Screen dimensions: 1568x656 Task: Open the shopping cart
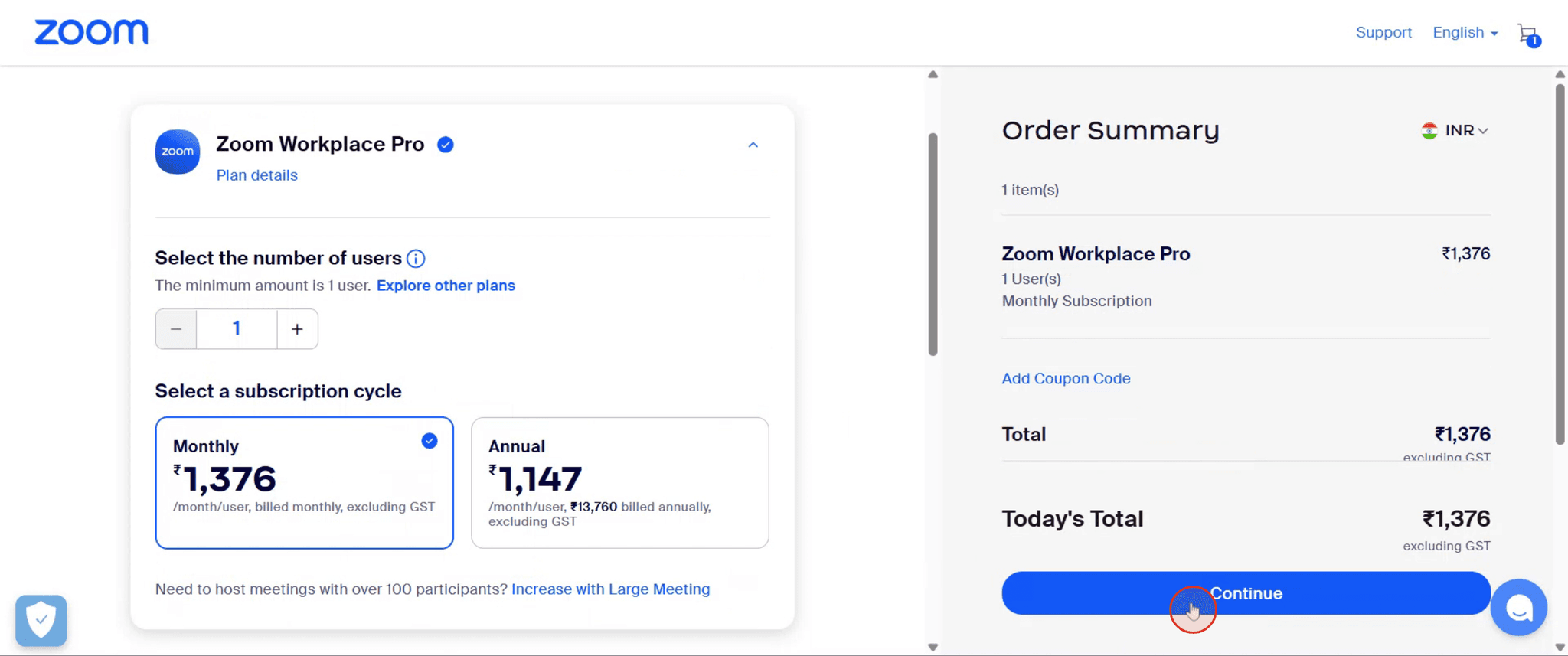click(1527, 33)
